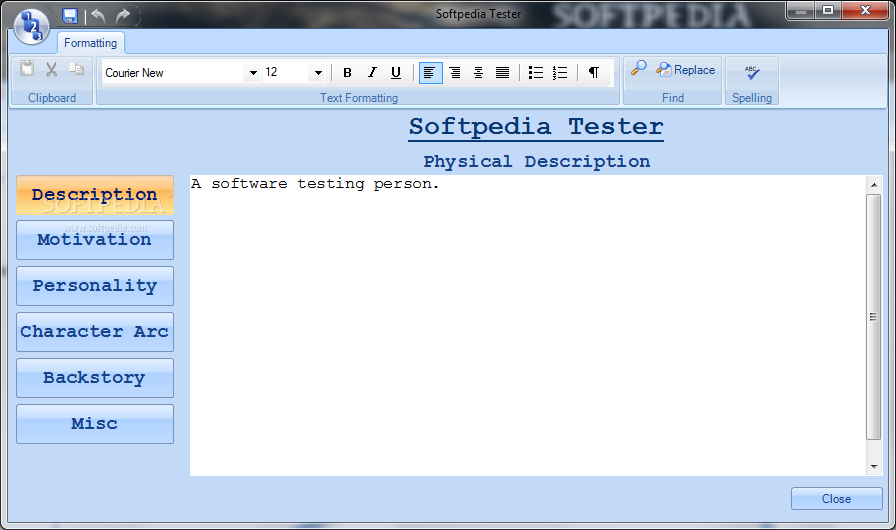Click the vertical scrollbar thumb
This screenshot has width=896, height=530.
(874, 317)
